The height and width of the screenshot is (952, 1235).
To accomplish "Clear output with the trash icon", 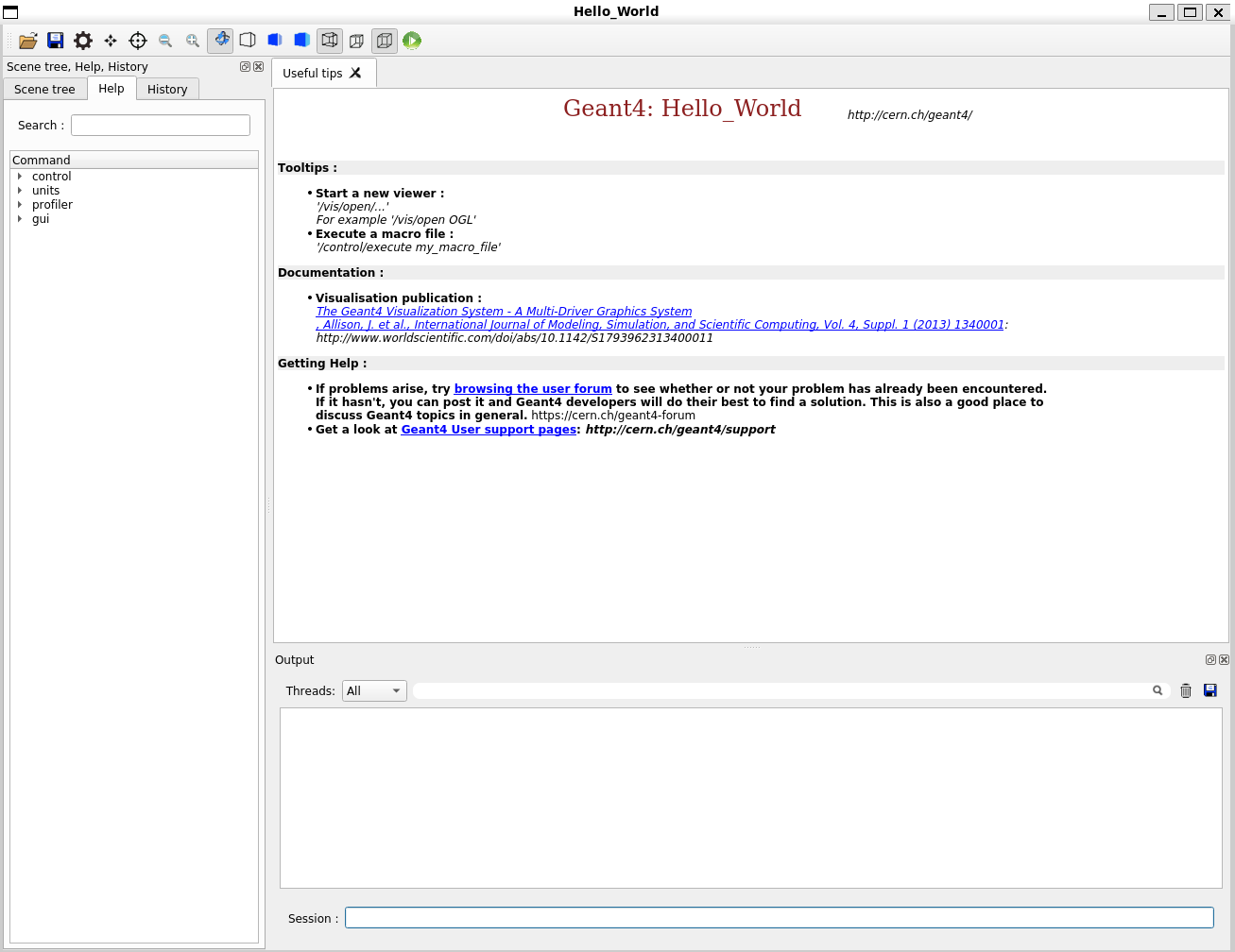I will [1186, 690].
